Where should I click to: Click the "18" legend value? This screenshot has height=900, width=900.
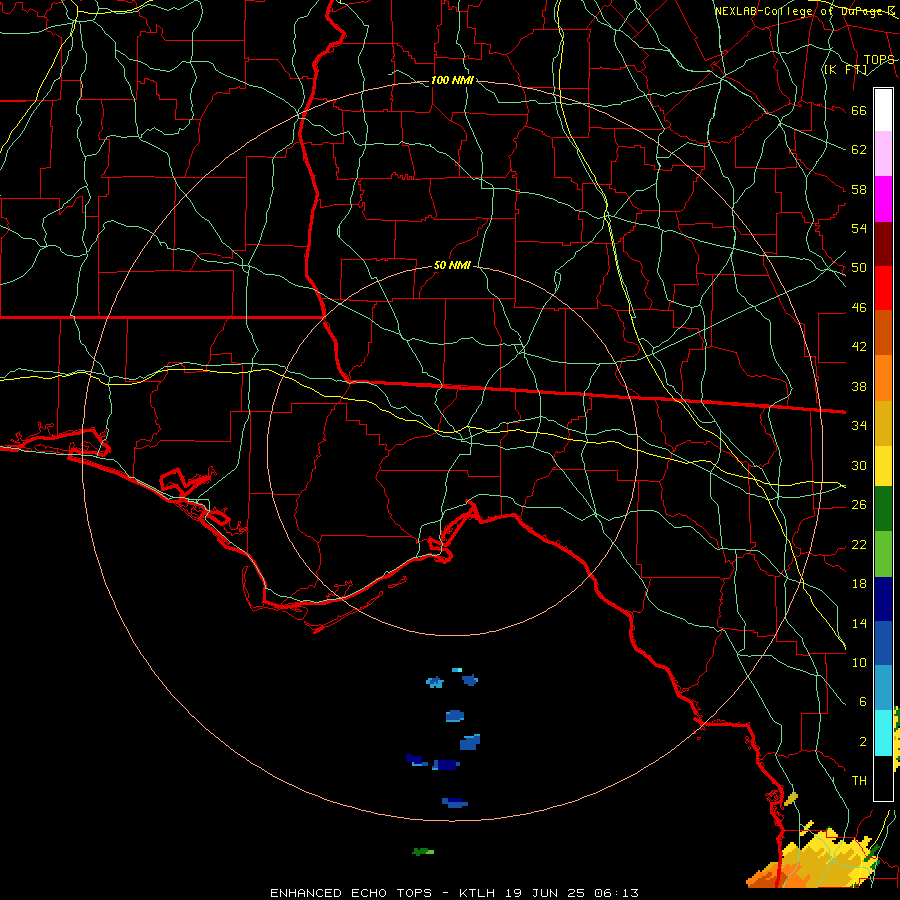pos(859,584)
